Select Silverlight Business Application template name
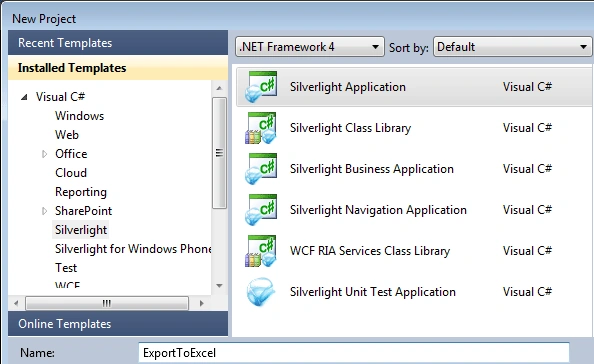 372,169
